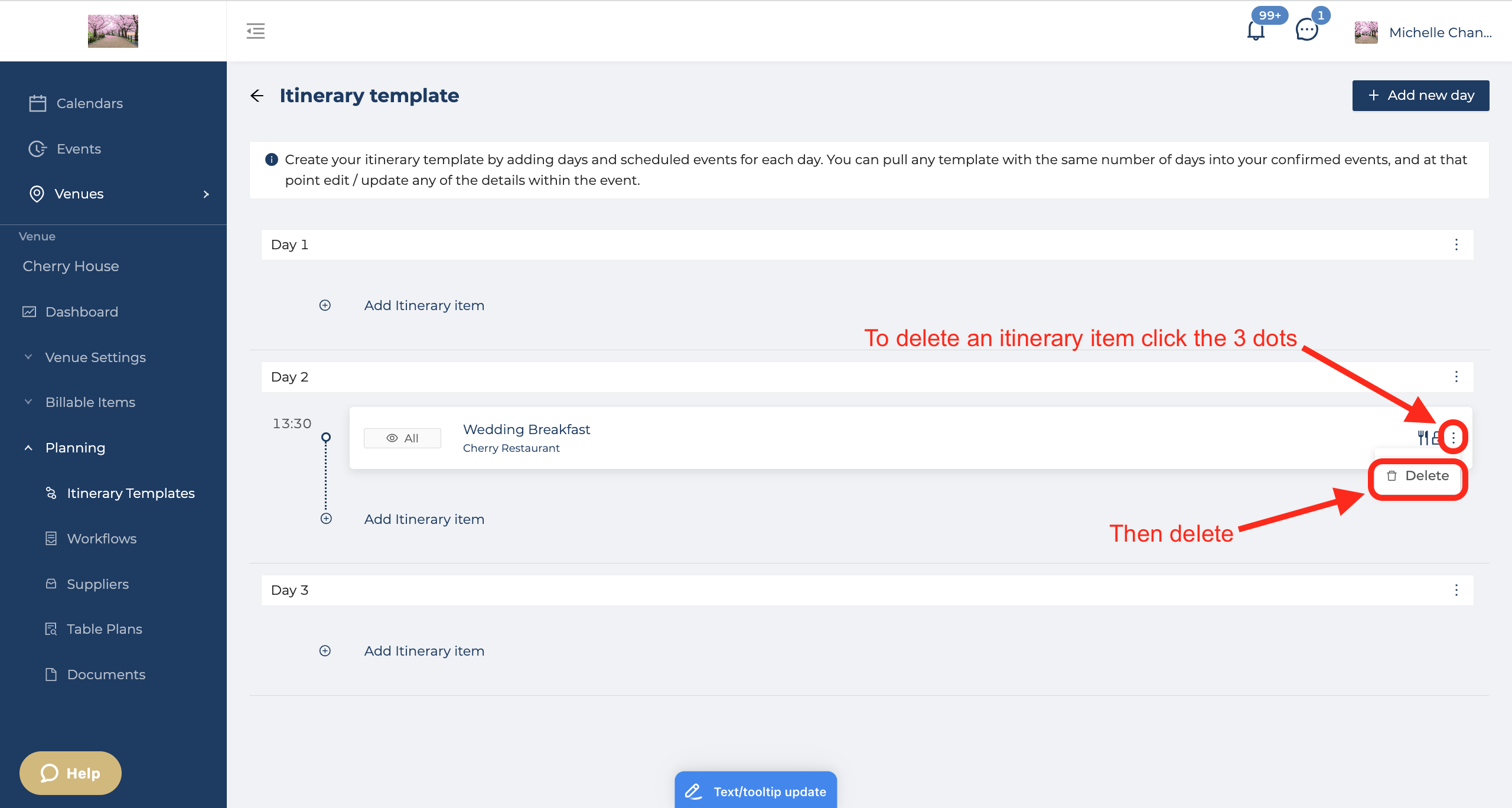This screenshot has width=1512, height=808.
Task: Click the Events clock icon
Action: tap(38, 149)
